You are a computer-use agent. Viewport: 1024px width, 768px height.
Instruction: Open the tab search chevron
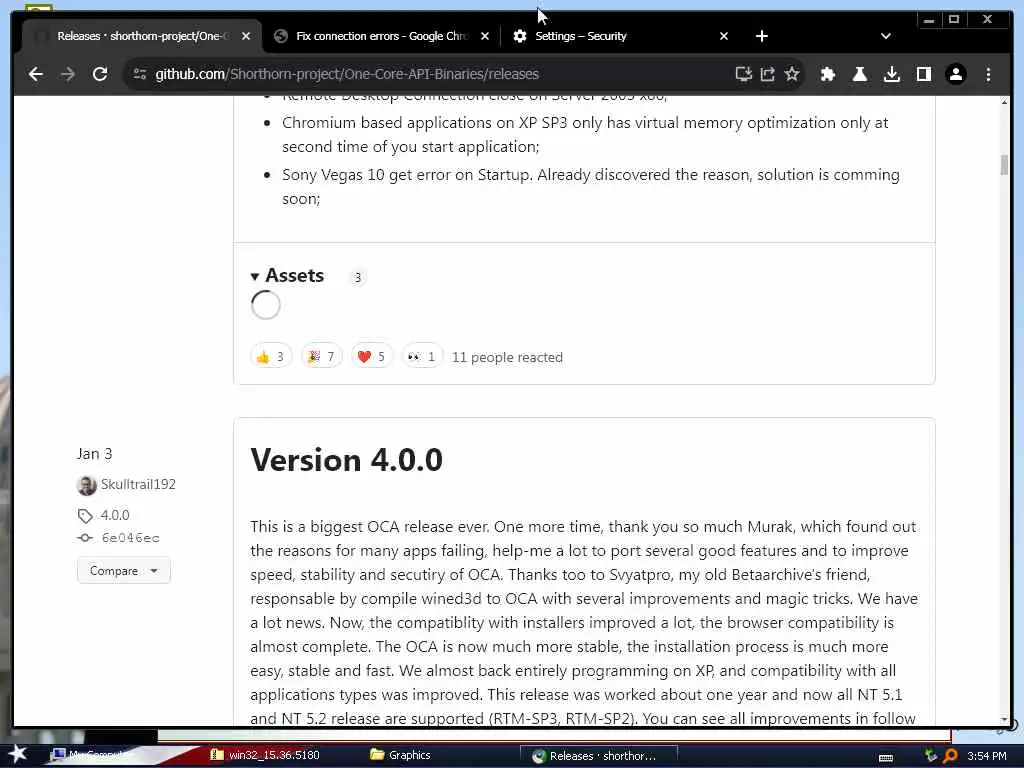click(x=886, y=36)
